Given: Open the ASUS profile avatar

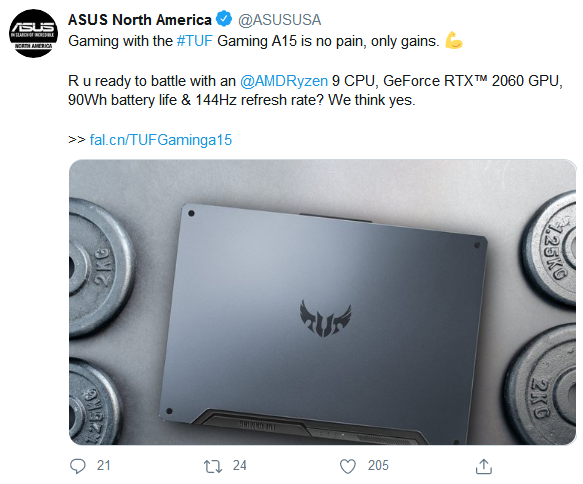Looking at the screenshot, I should (33, 33).
